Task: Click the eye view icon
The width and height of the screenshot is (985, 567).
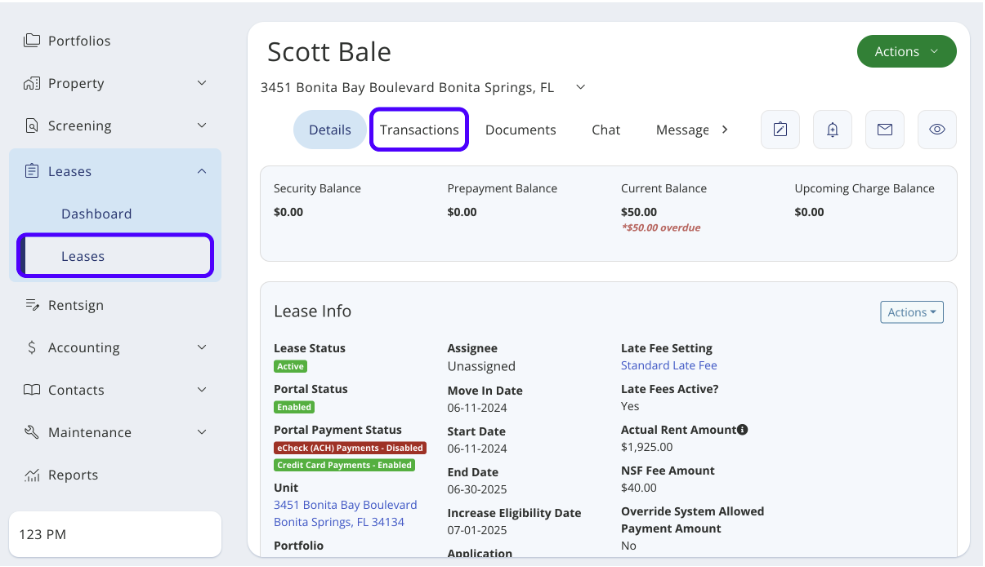Action: pyautogui.click(x=937, y=130)
